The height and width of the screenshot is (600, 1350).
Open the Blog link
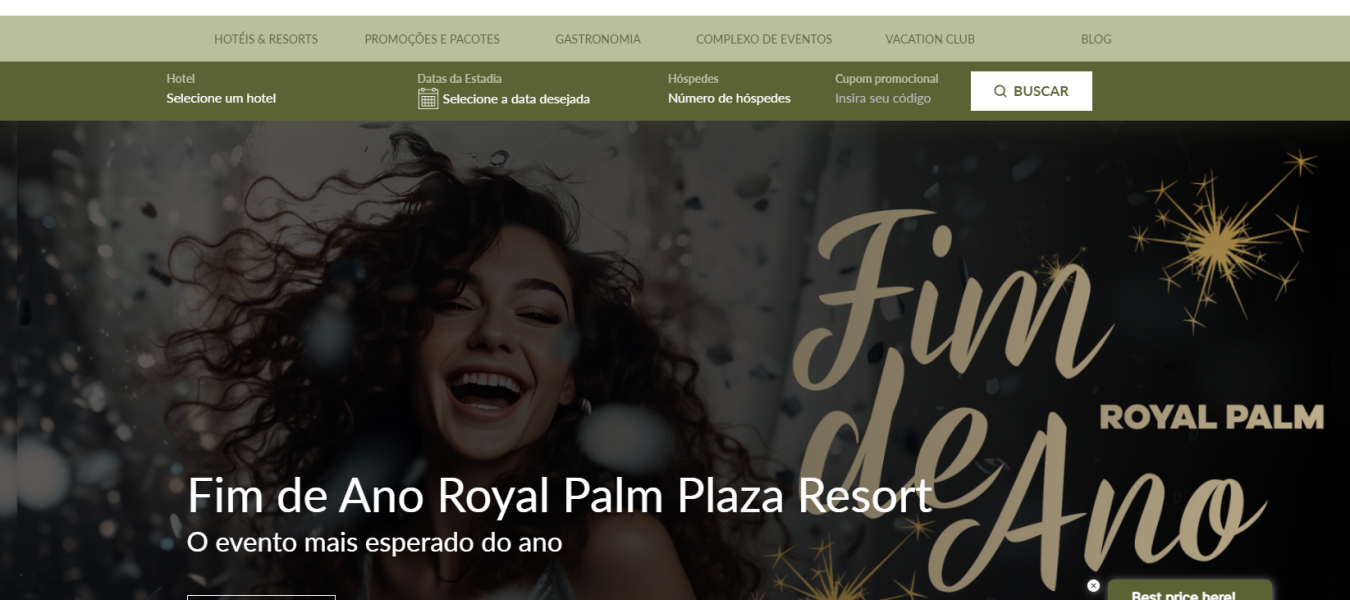(x=1096, y=39)
